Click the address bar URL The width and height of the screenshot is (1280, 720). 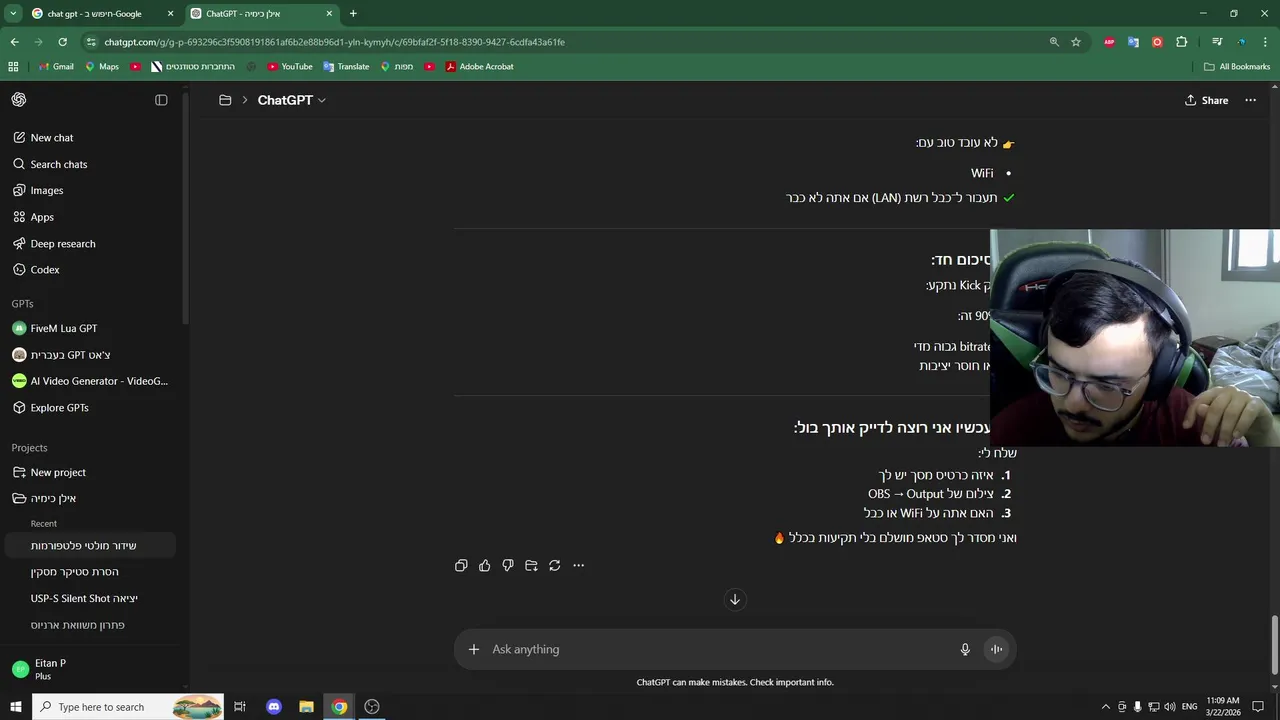[x=335, y=42]
